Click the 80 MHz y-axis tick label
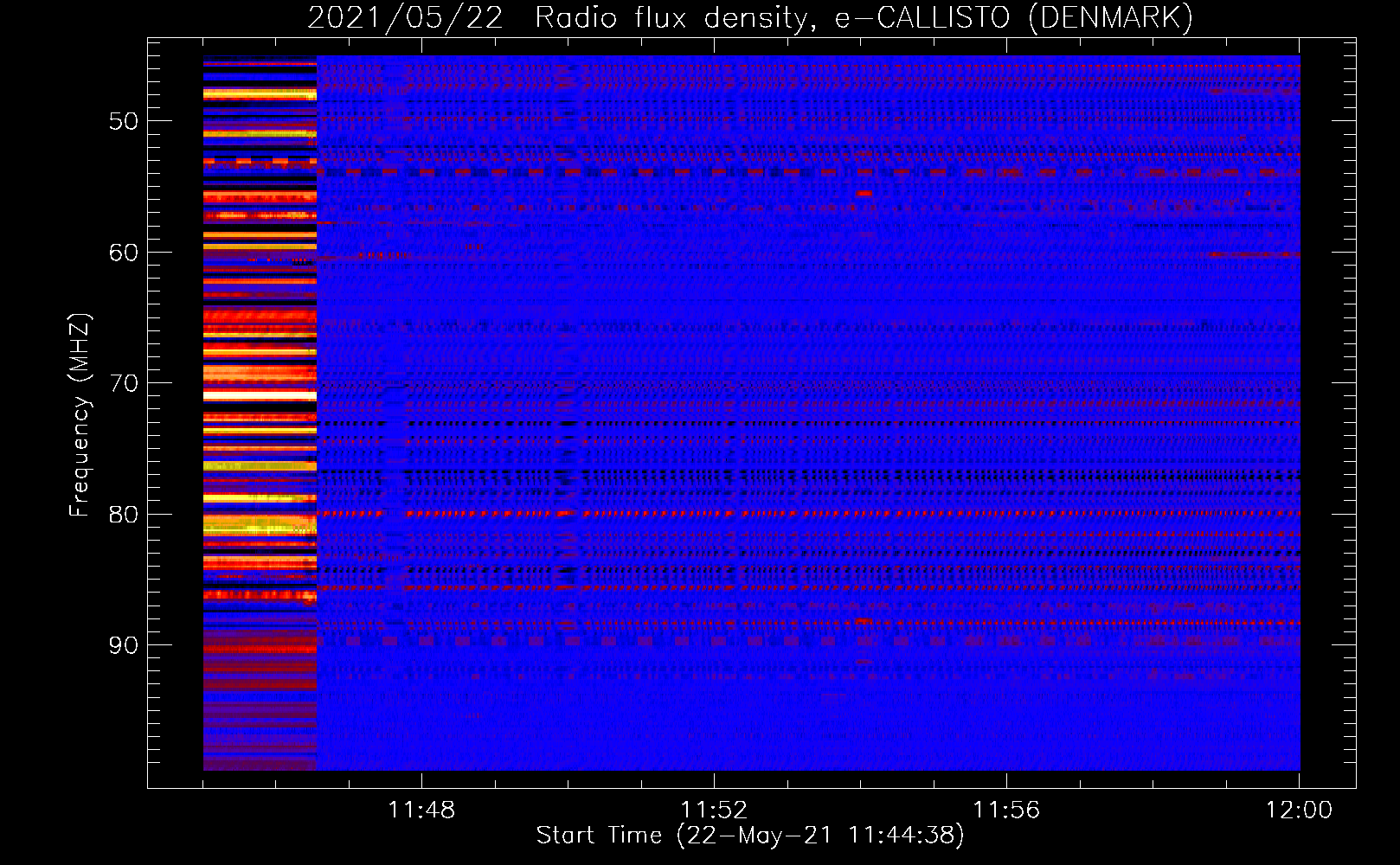Image resolution: width=1400 pixels, height=865 pixels. [124, 514]
